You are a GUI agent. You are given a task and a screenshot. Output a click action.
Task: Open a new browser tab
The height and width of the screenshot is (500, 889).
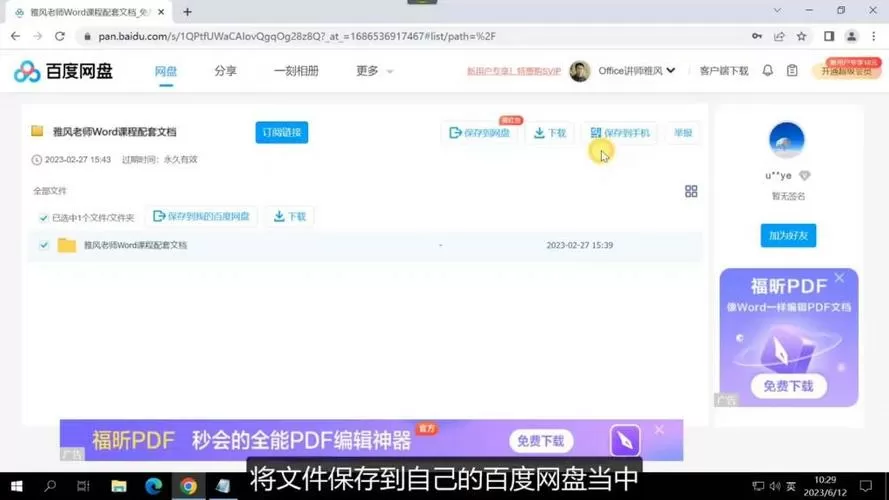(x=188, y=11)
